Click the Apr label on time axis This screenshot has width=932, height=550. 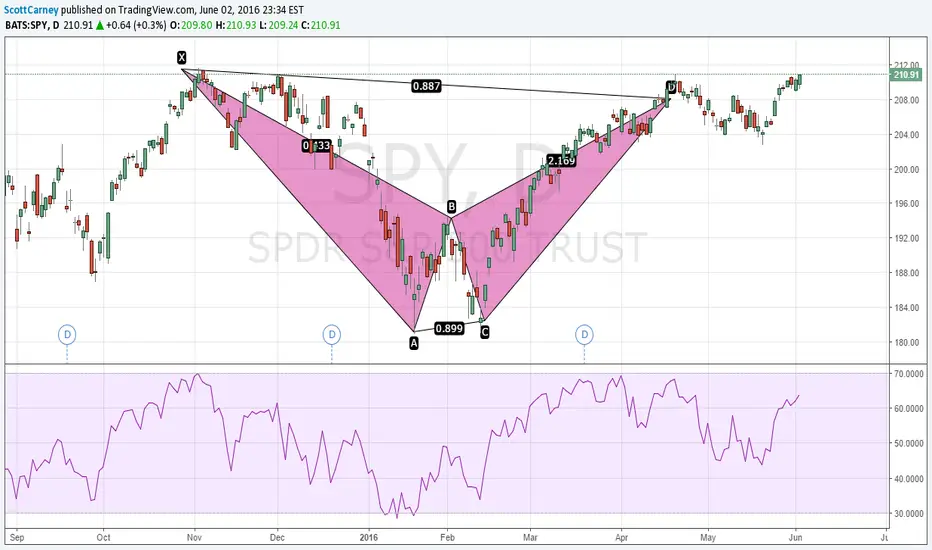(622, 538)
